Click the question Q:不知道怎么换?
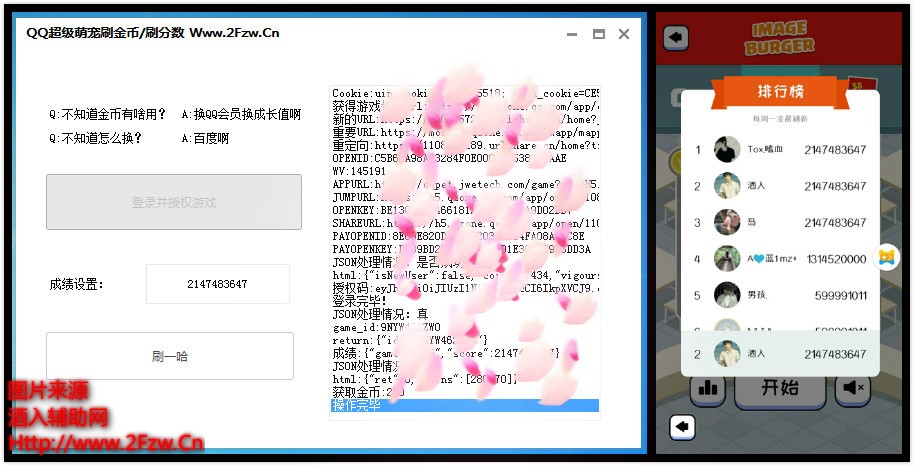Image resolution: width=915 pixels, height=466 pixels. [95, 138]
